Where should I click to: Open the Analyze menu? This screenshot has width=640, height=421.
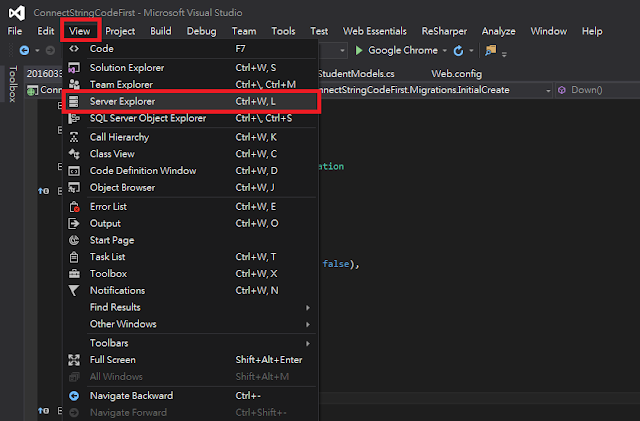click(x=498, y=31)
